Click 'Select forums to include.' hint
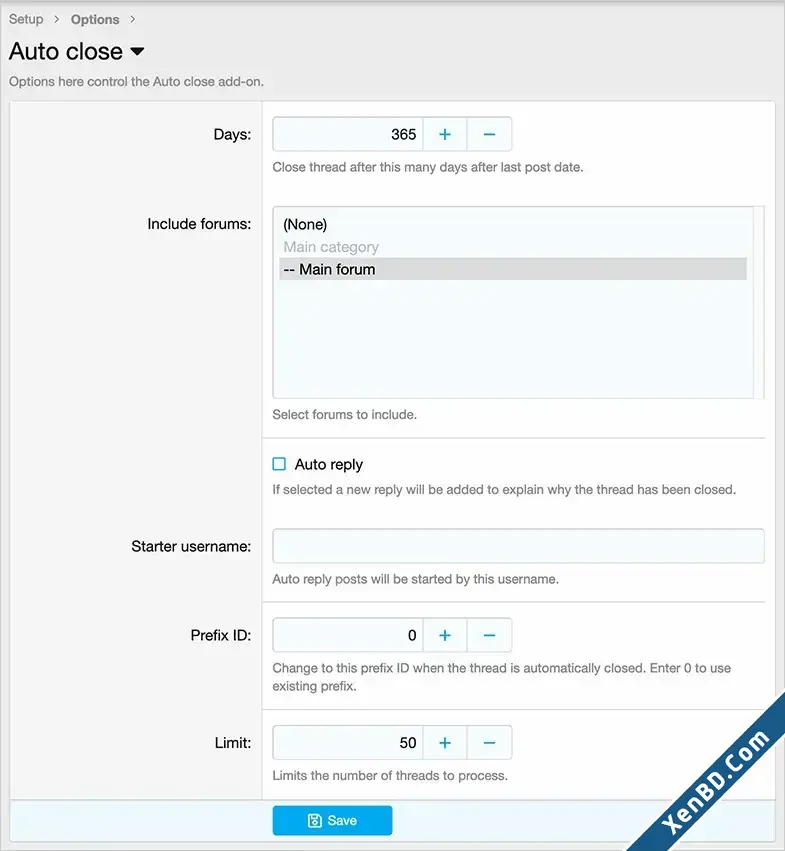The height and width of the screenshot is (851, 785). pos(345,415)
